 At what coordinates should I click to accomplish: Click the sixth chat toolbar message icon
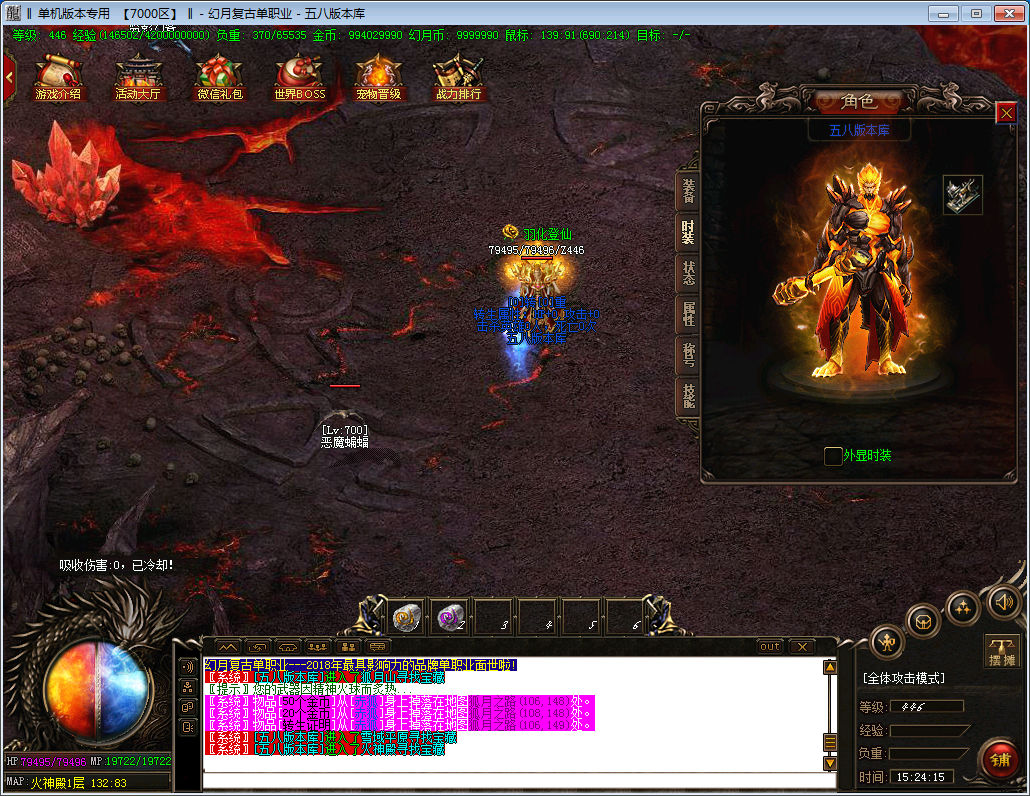(378, 647)
